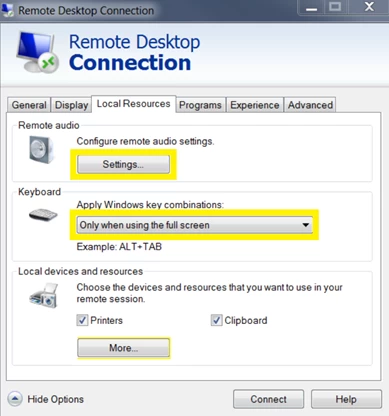Close the Remote Desktop Connection window
389x416 pixels.
(x=369, y=7)
